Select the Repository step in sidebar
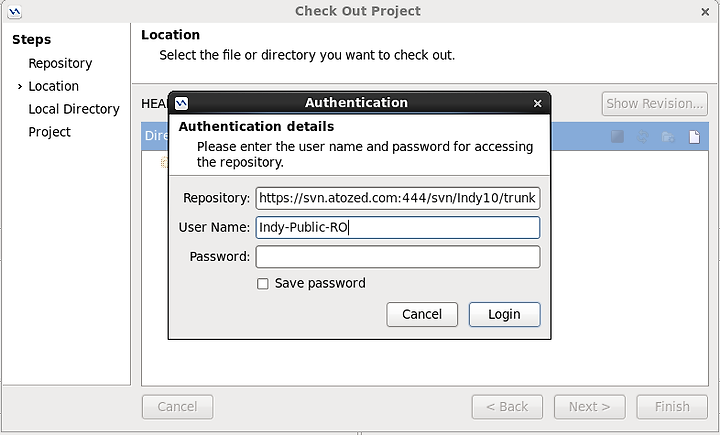Screen dimensions: 720x435 click(x=60, y=63)
